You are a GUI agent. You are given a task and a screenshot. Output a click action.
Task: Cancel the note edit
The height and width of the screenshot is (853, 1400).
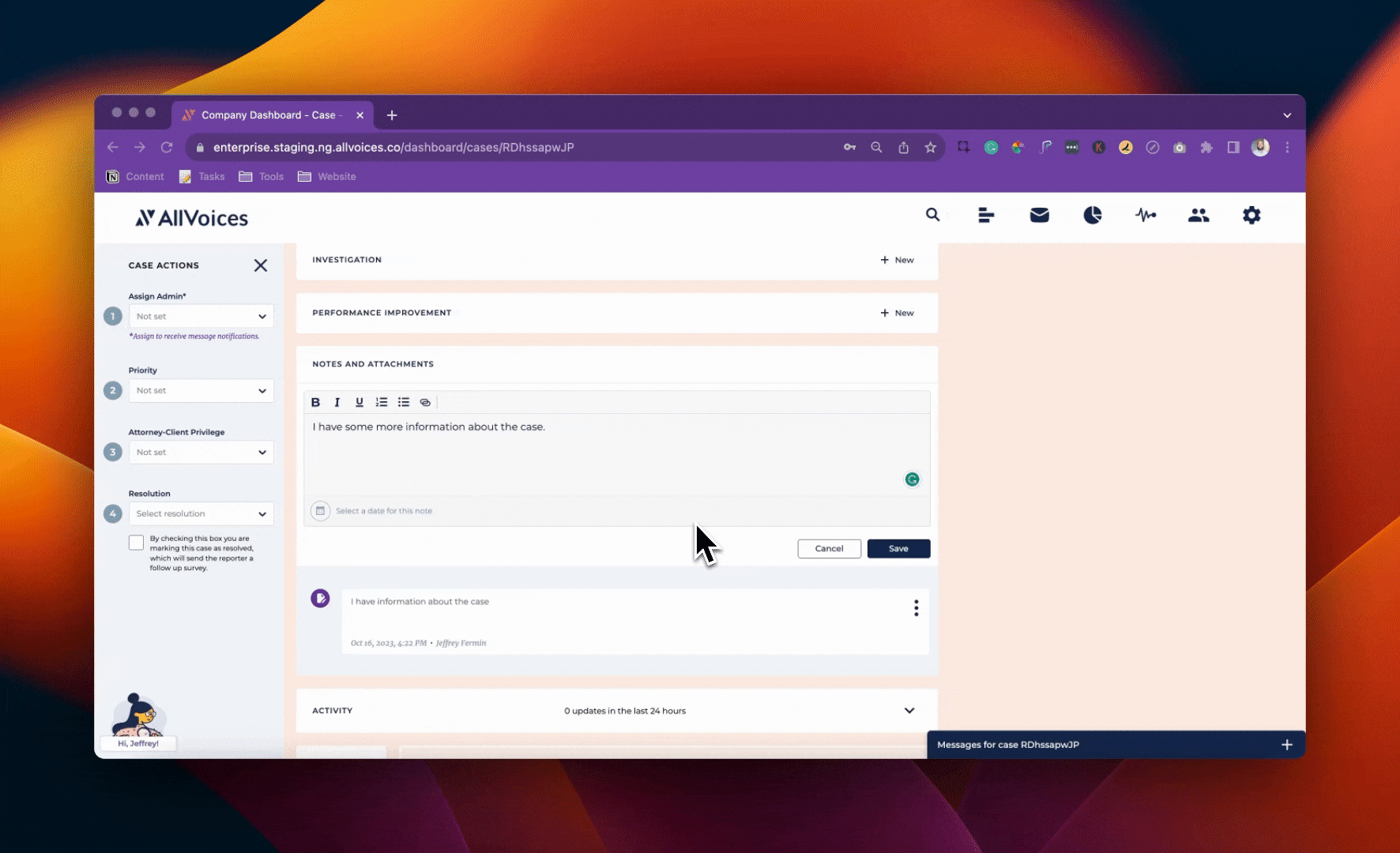[829, 548]
